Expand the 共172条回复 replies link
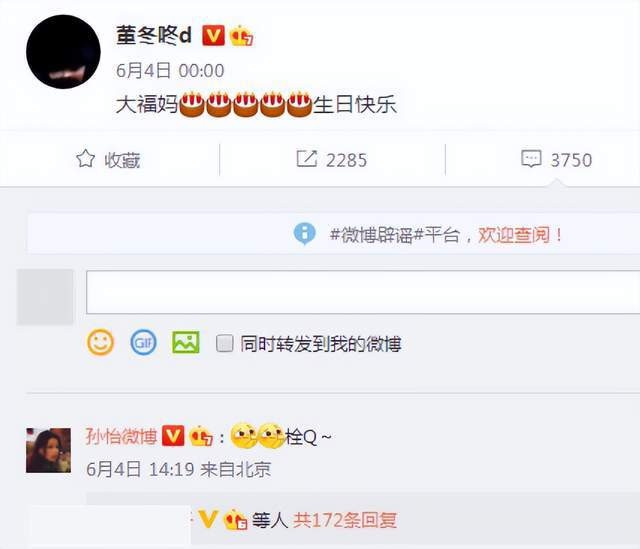Image resolution: width=640 pixels, height=549 pixels. click(x=345, y=520)
